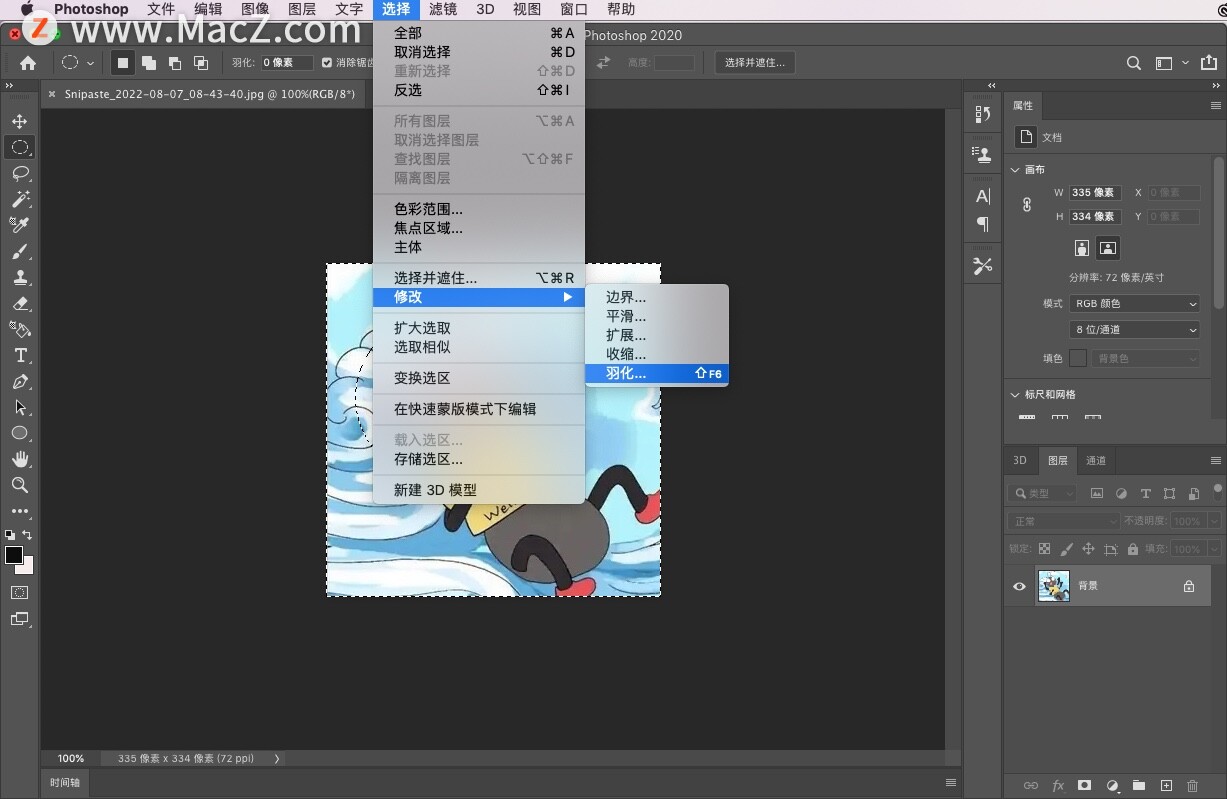Select New selection mode square
Image resolution: width=1227 pixels, height=799 pixels.
pos(123,63)
